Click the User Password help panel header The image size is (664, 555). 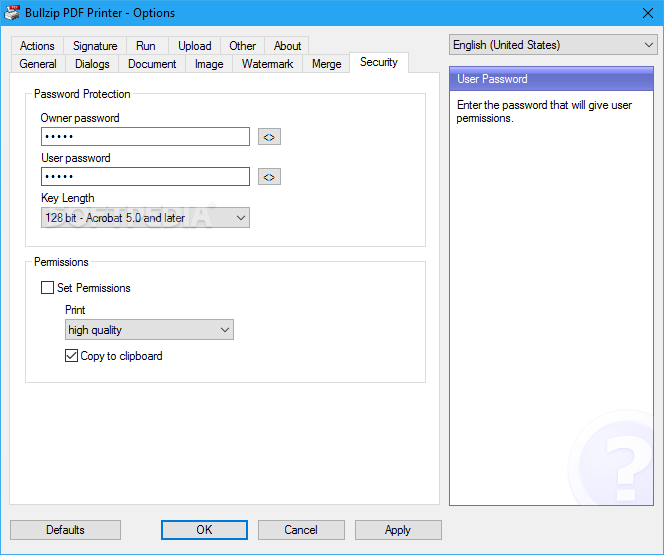pos(551,79)
